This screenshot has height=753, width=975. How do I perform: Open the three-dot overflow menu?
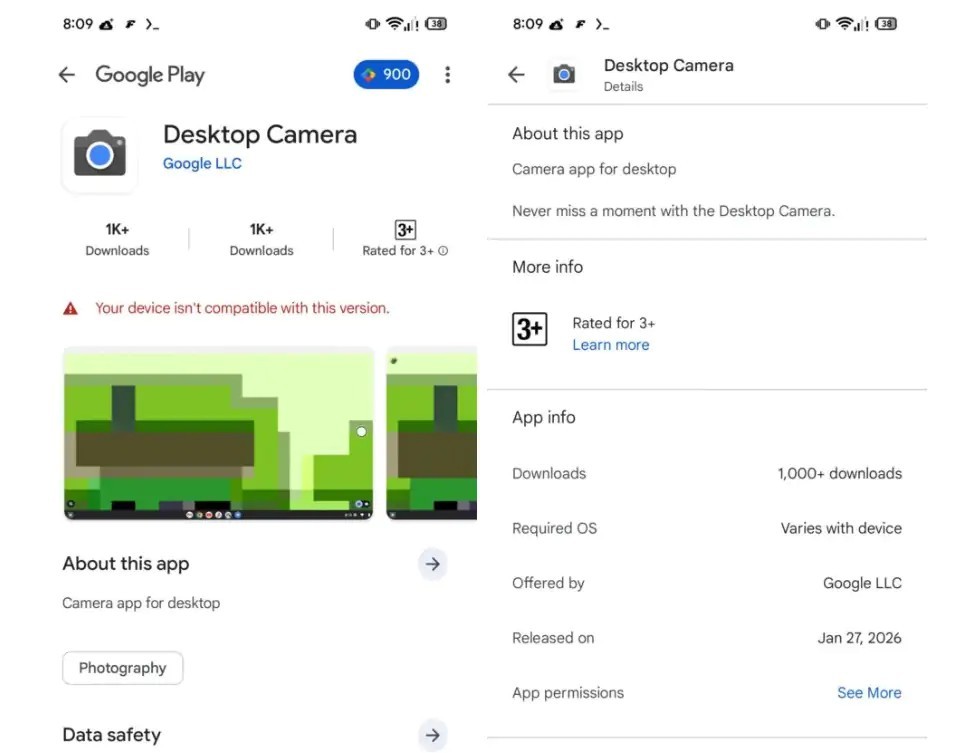tap(447, 75)
